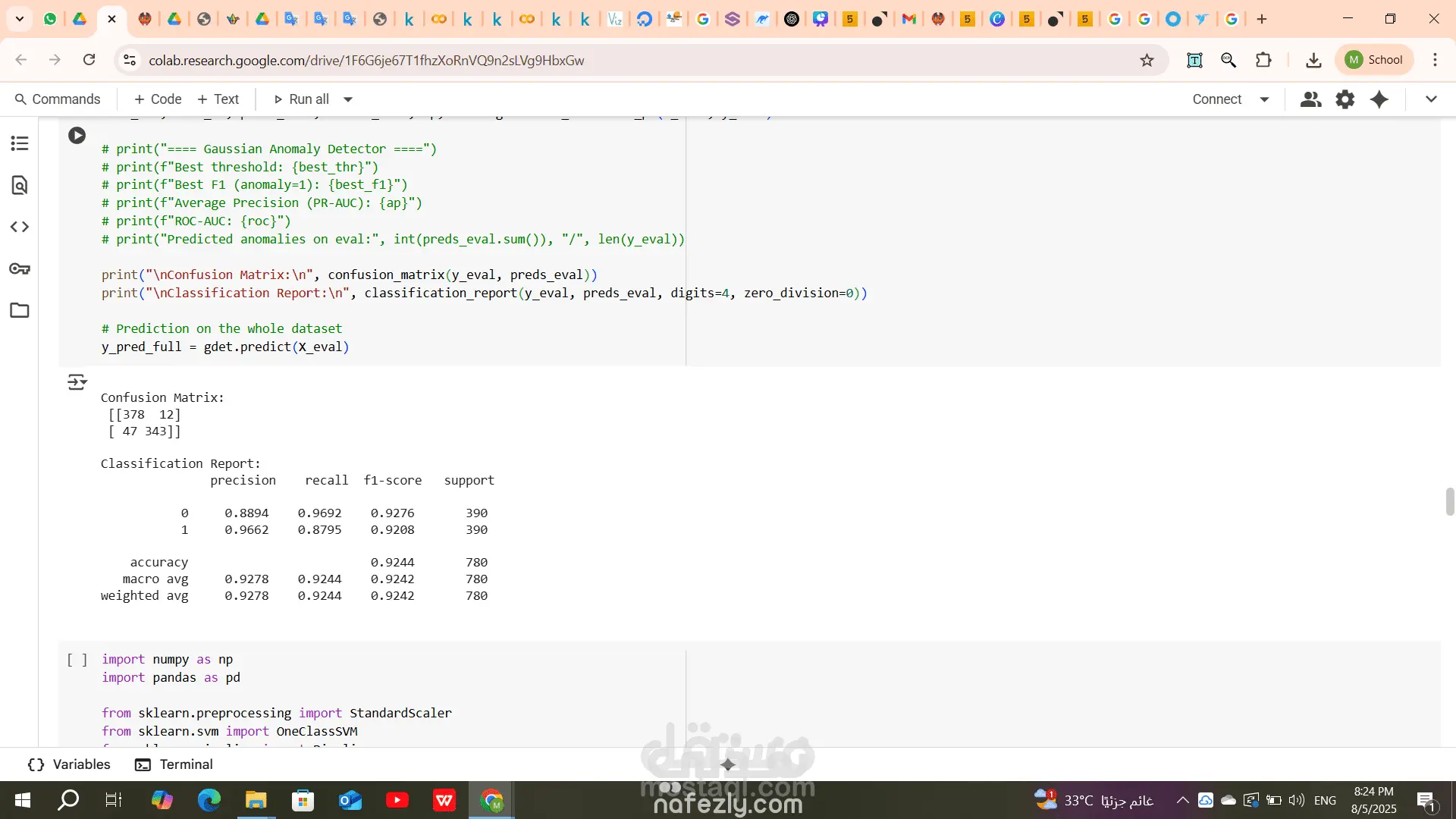Open Find and replace sidebar icon
The image size is (1456, 819).
pyautogui.click(x=20, y=185)
